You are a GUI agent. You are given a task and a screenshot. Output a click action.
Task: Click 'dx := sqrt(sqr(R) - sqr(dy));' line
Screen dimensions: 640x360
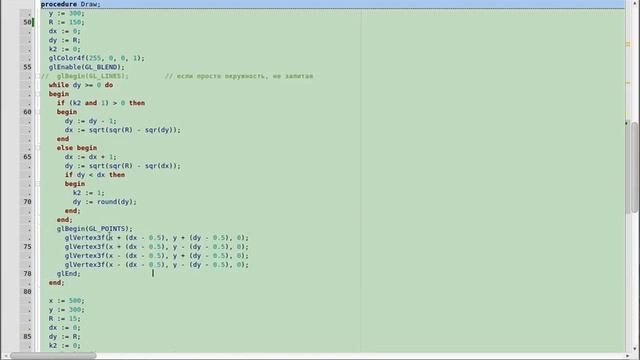point(122,130)
